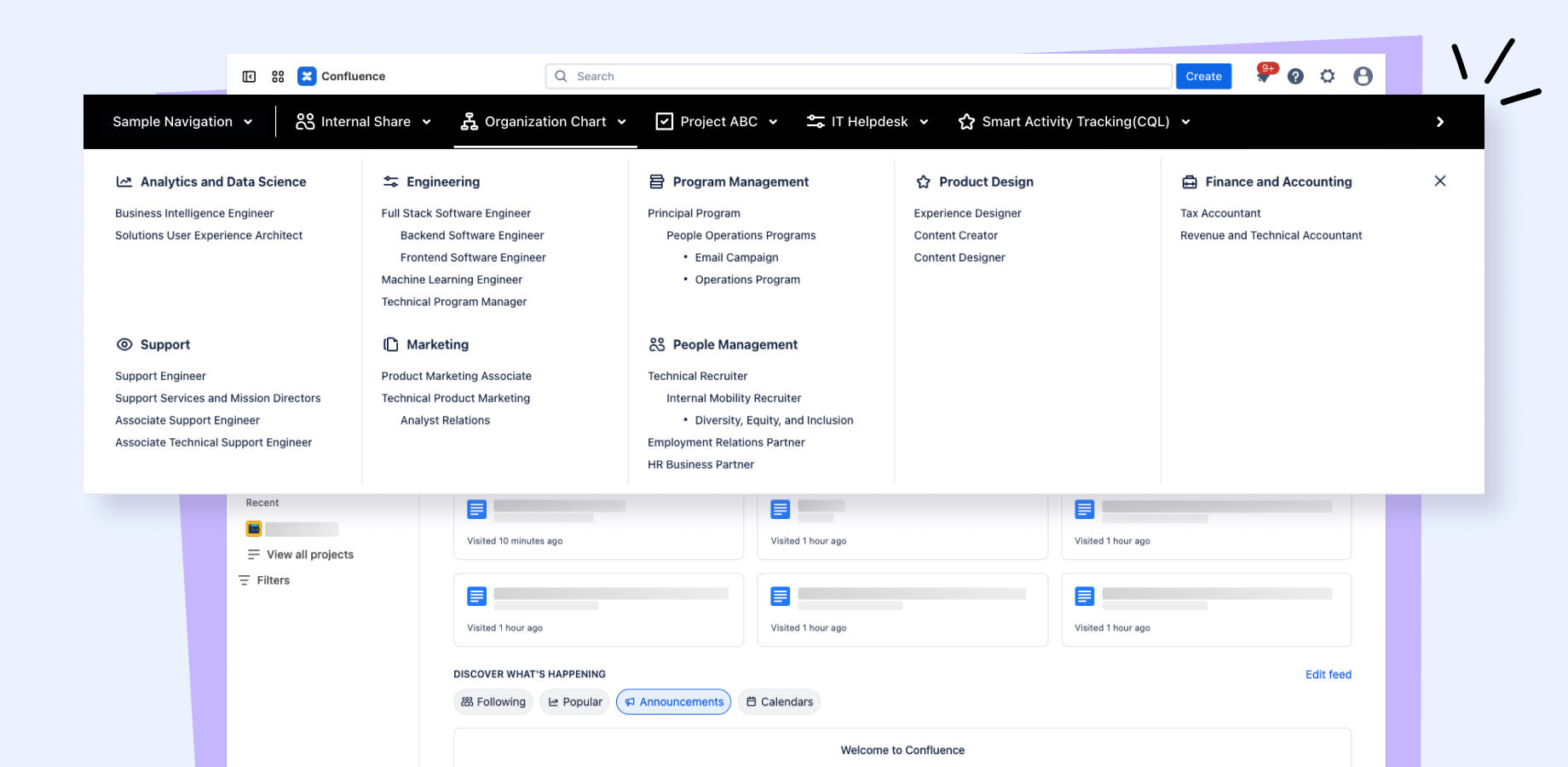The height and width of the screenshot is (767, 1568).
Task: Open the help question mark icon
Action: point(1295,77)
